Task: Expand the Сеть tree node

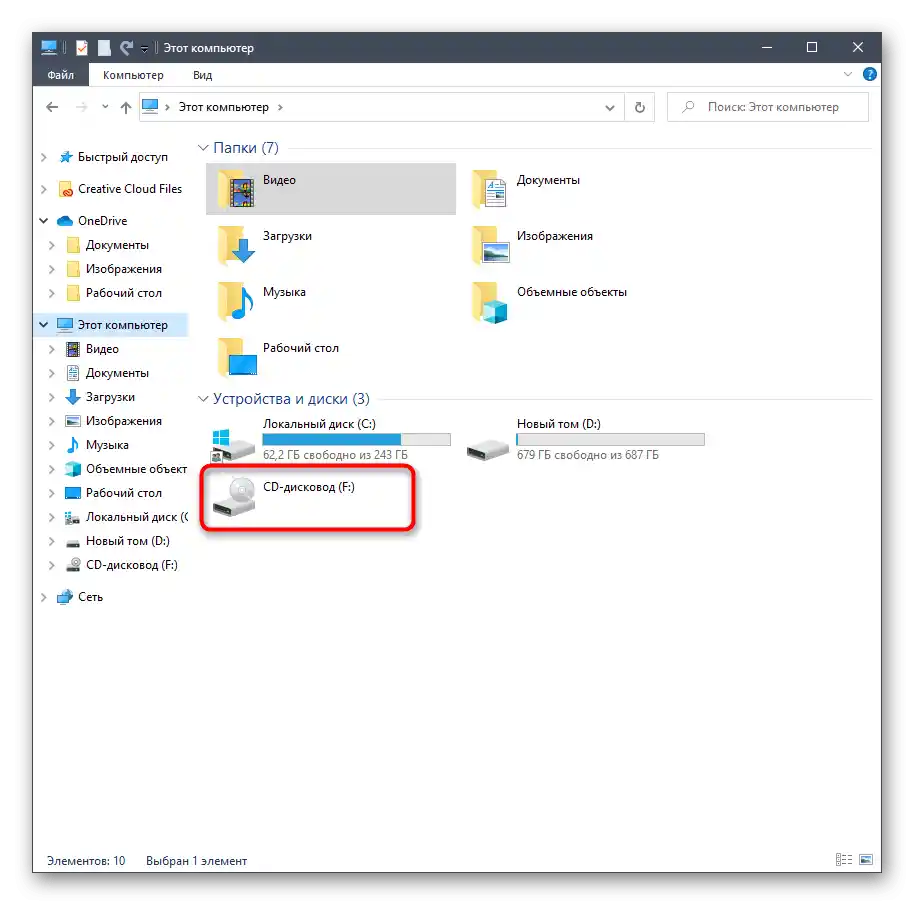Action: click(44, 597)
